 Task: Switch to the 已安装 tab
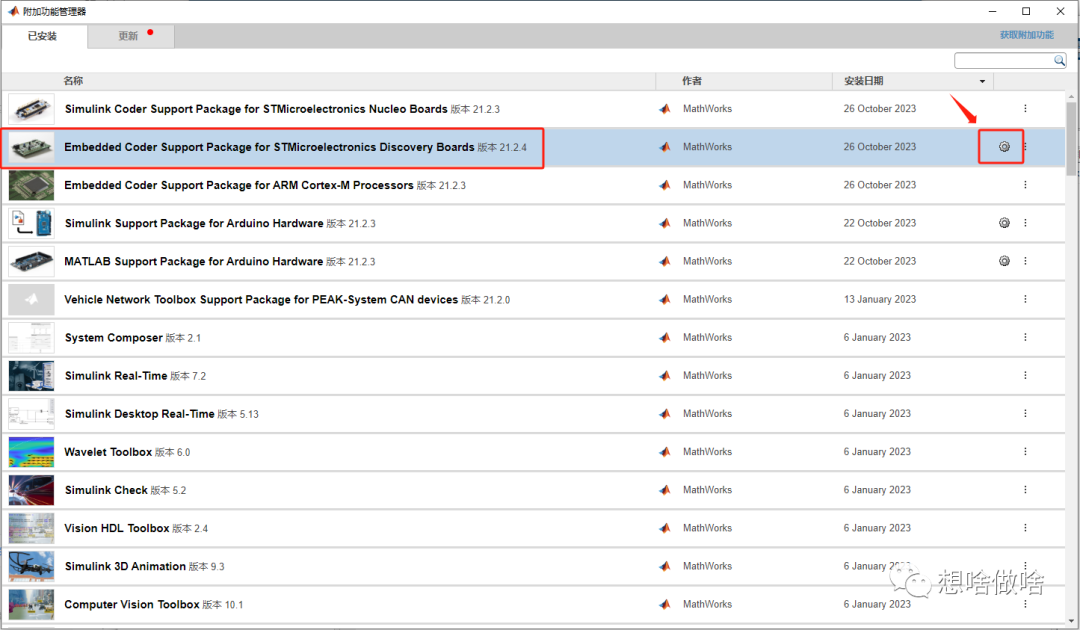click(x=43, y=36)
